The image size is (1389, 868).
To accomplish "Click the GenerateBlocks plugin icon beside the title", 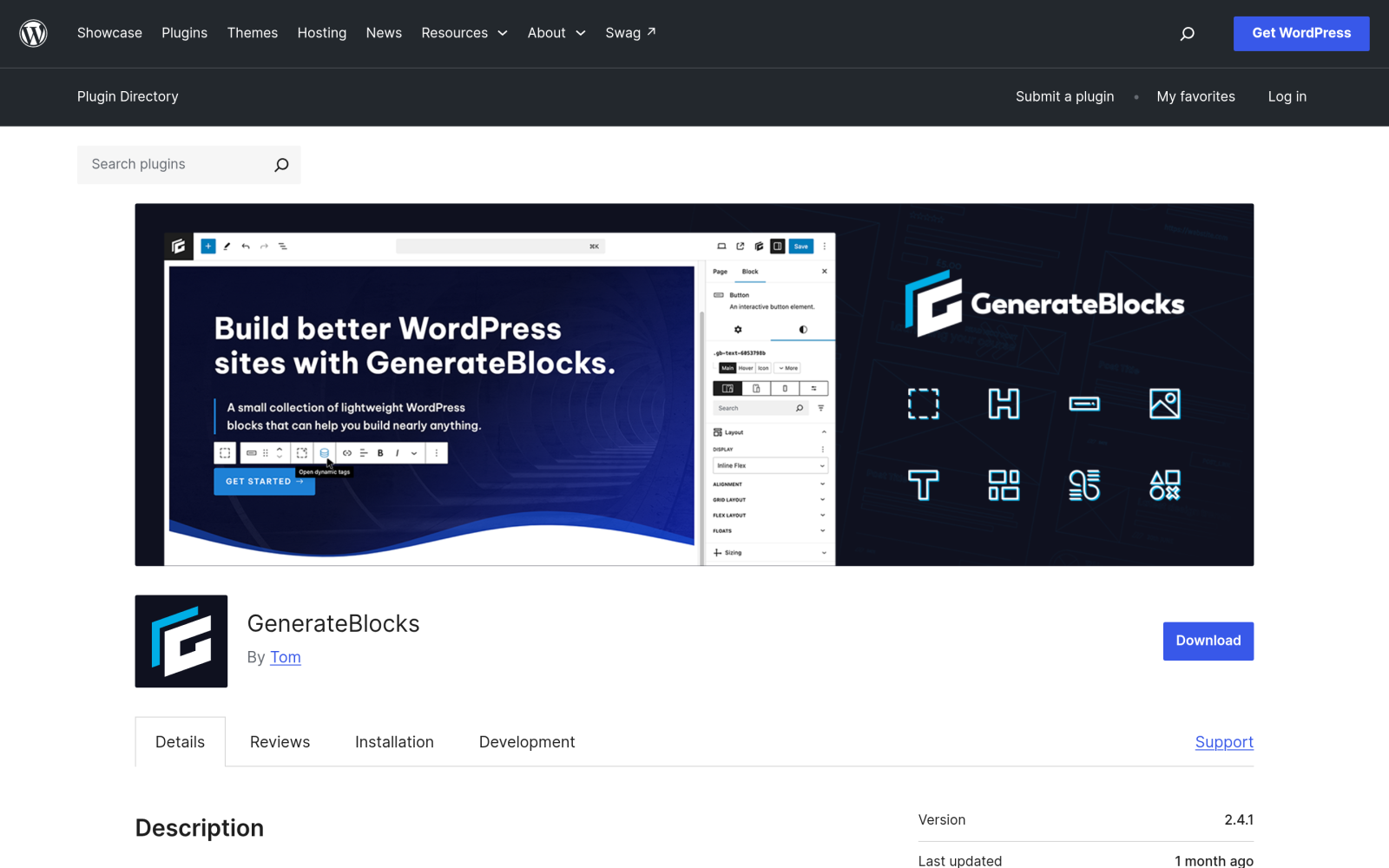I will click(x=181, y=641).
